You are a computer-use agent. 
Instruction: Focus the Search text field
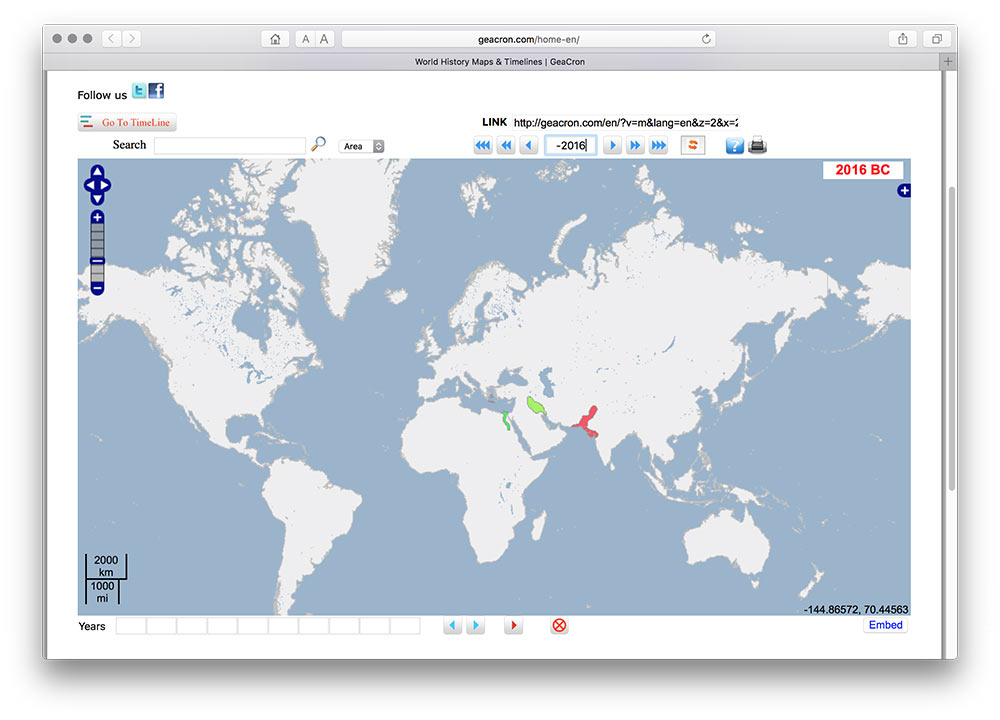pos(230,145)
